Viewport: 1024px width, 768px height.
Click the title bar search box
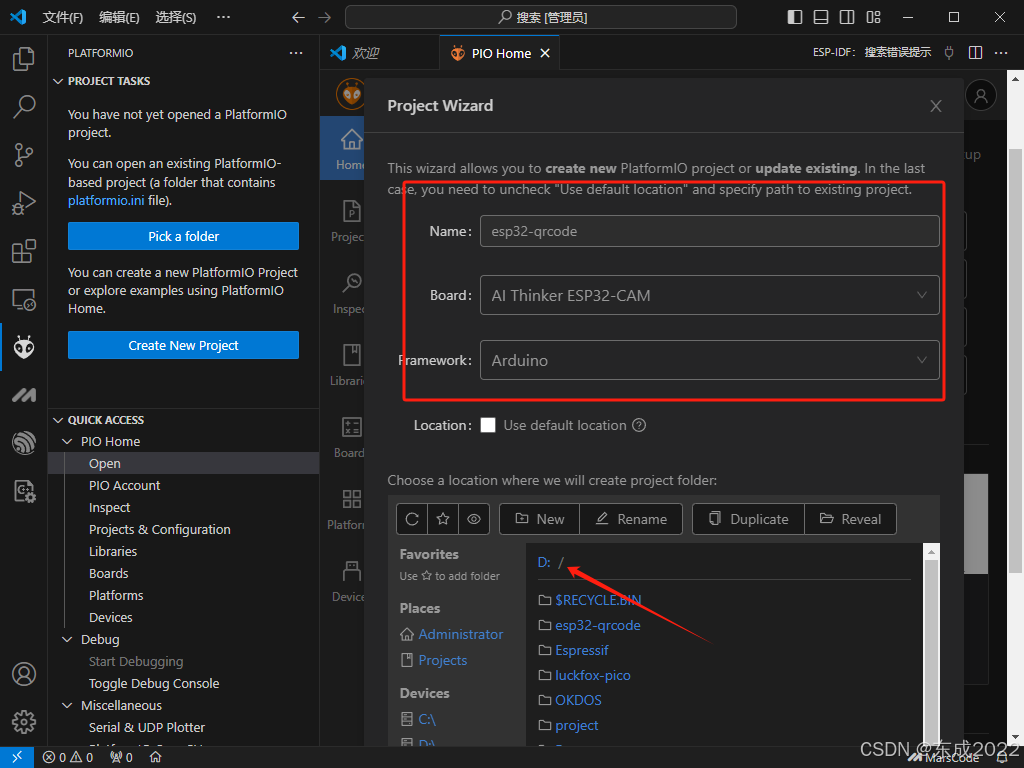pos(541,17)
